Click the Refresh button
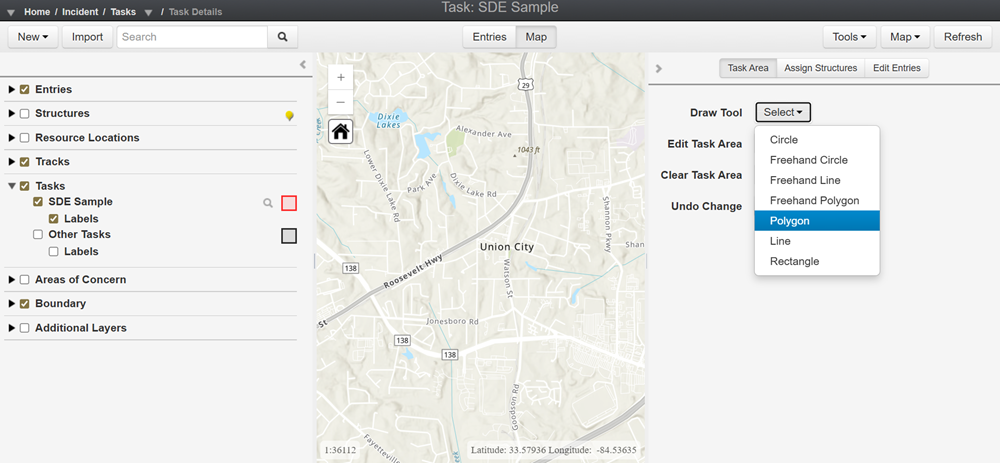1000x464 pixels. click(962, 37)
